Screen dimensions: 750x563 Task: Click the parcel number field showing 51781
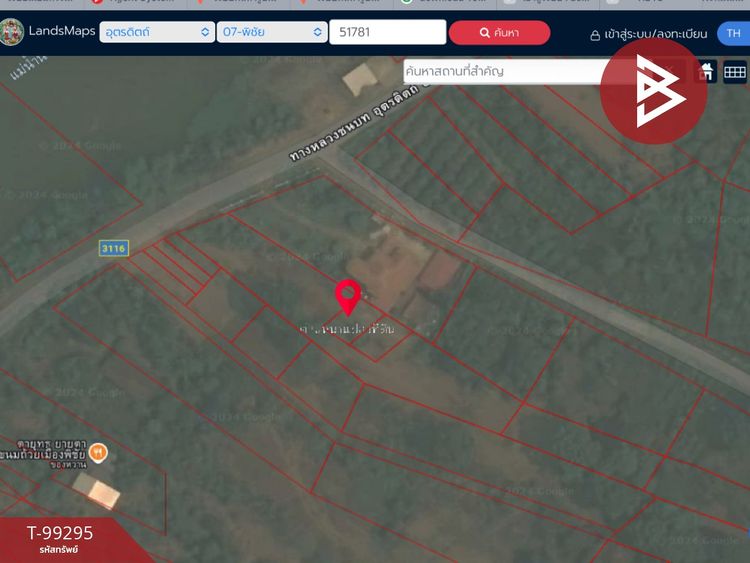point(387,32)
